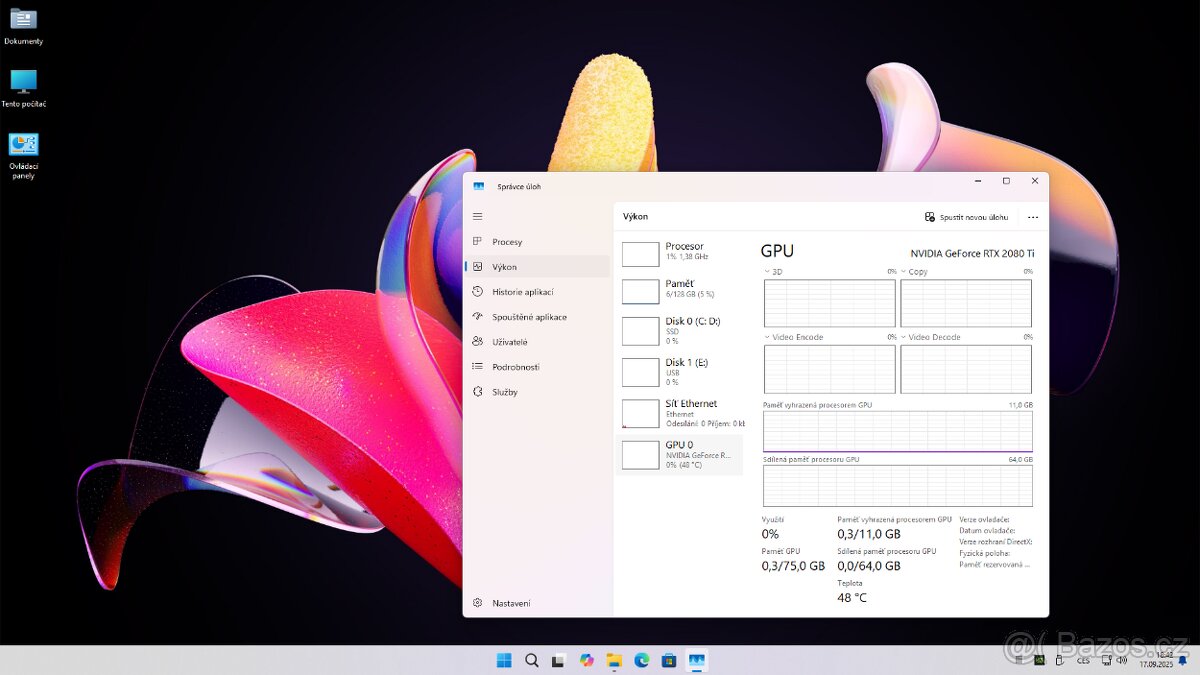Open Copilot from the taskbar
The image size is (1200, 675).
click(x=586, y=660)
